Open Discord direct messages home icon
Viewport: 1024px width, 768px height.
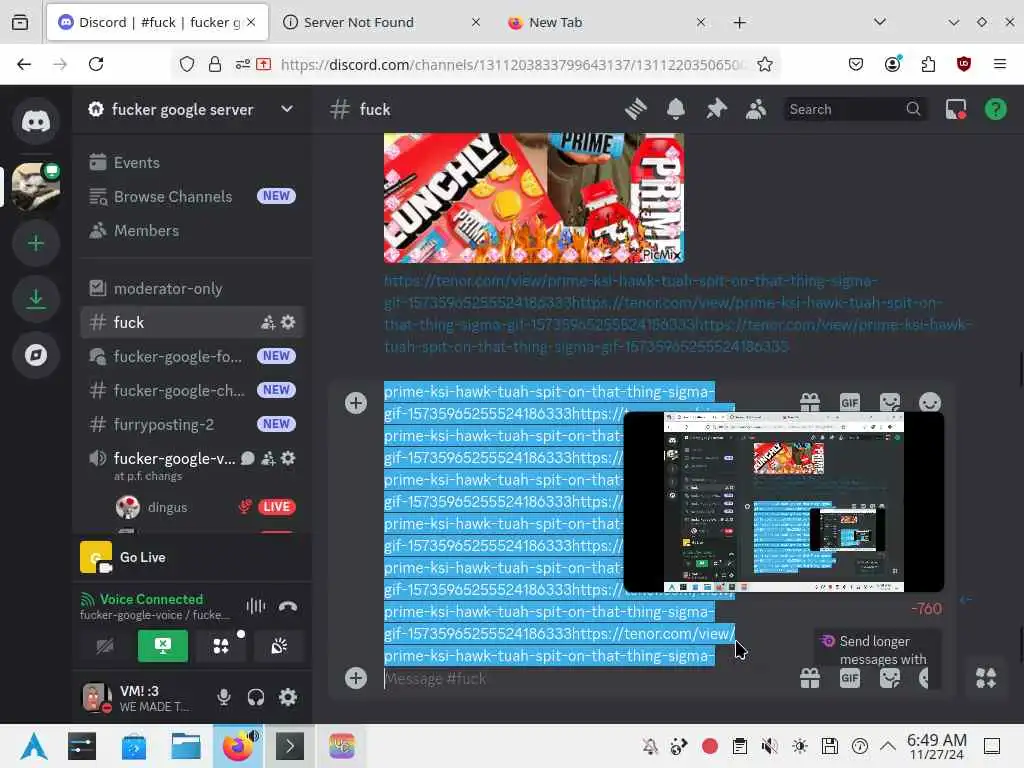click(36, 121)
